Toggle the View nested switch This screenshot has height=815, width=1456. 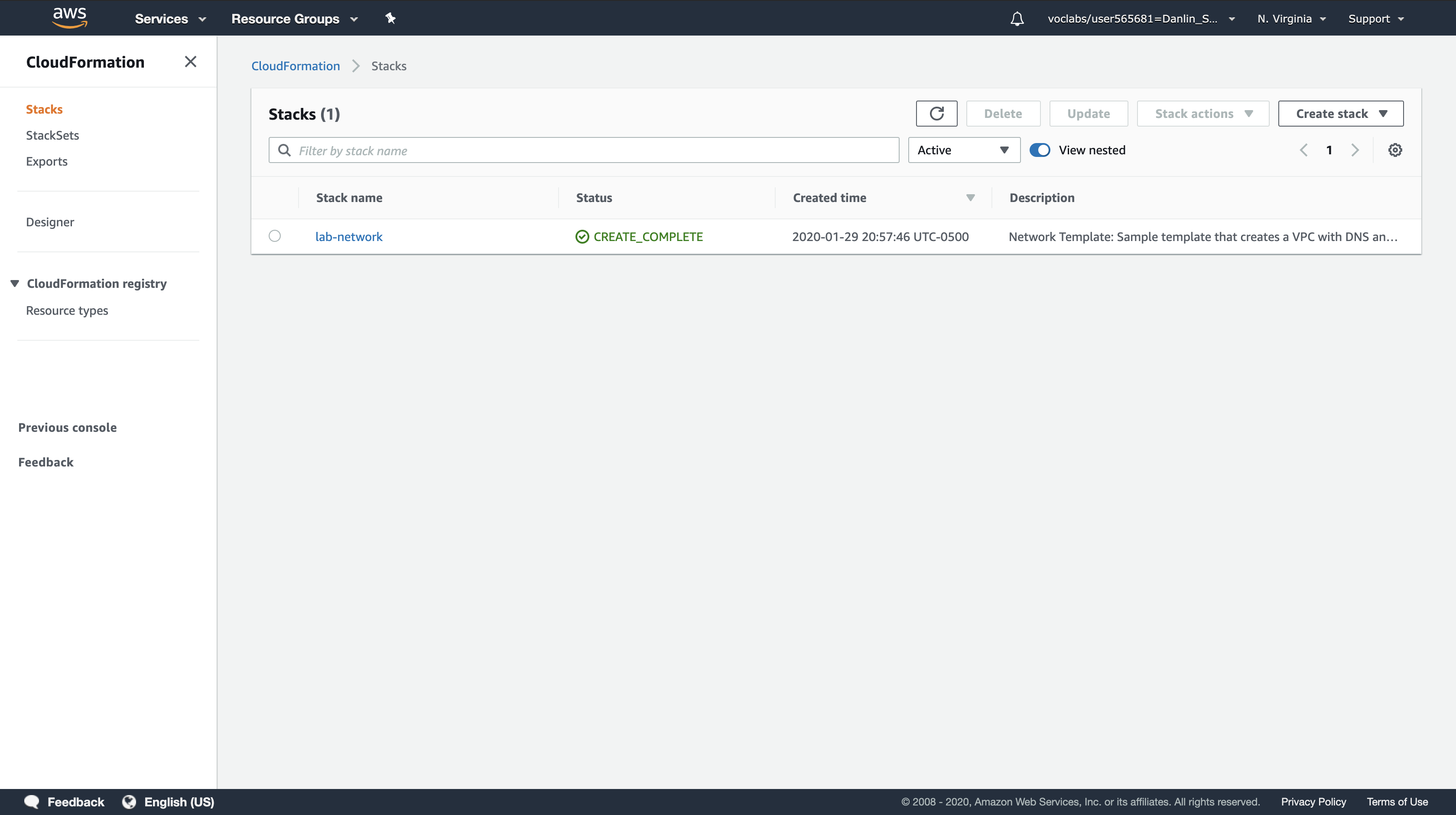coord(1040,150)
